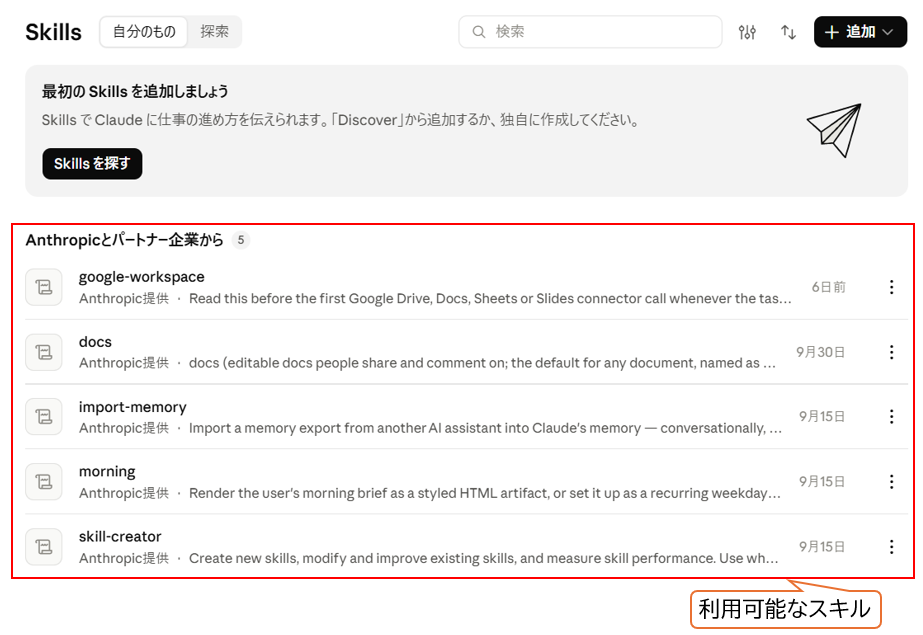The height and width of the screenshot is (635, 923).
Task: Click the skill count badge showing 5
Action: click(241, 240)
